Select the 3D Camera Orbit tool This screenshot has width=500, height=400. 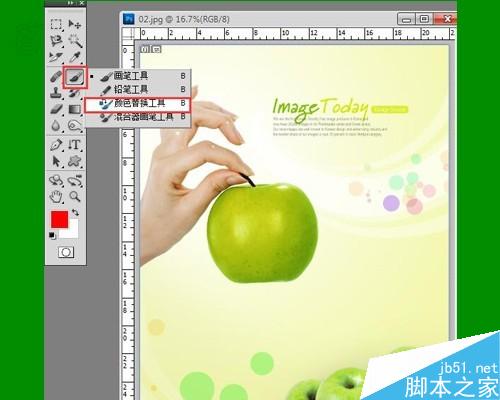pyautogui.click(x=75, y=181)
